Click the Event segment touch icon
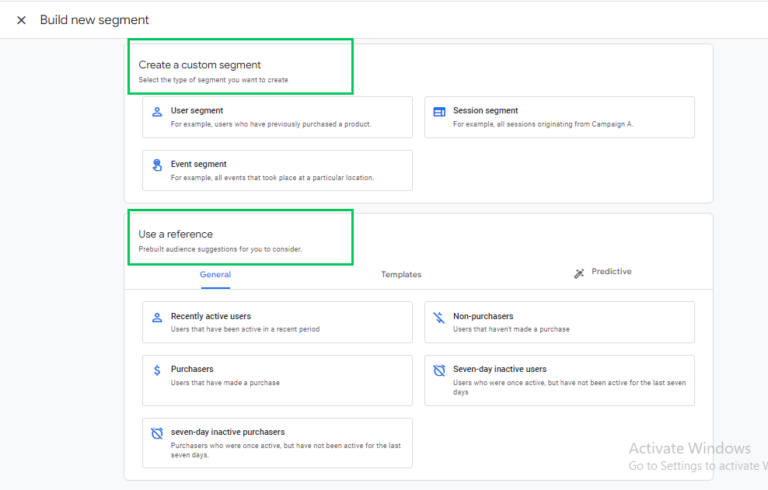 click(157, 165)
